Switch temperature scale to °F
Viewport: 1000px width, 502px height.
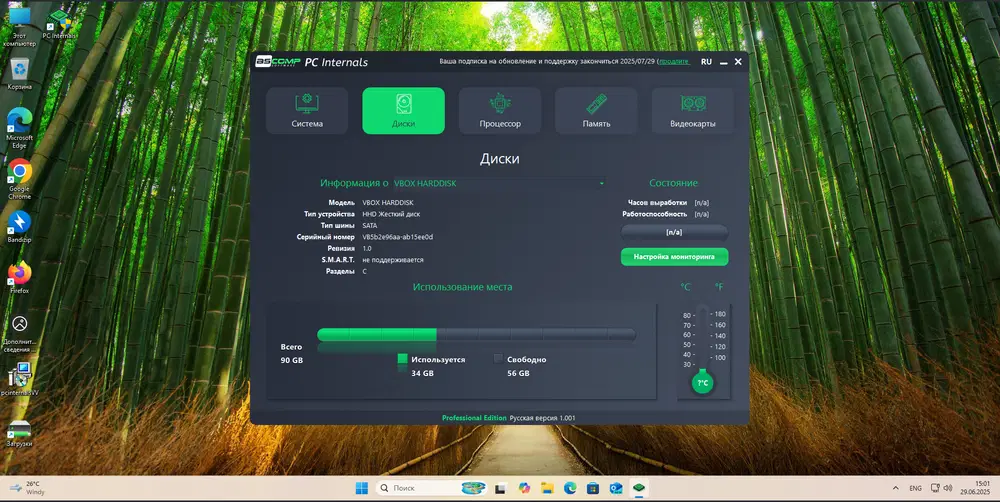click(x=719, y=287)
